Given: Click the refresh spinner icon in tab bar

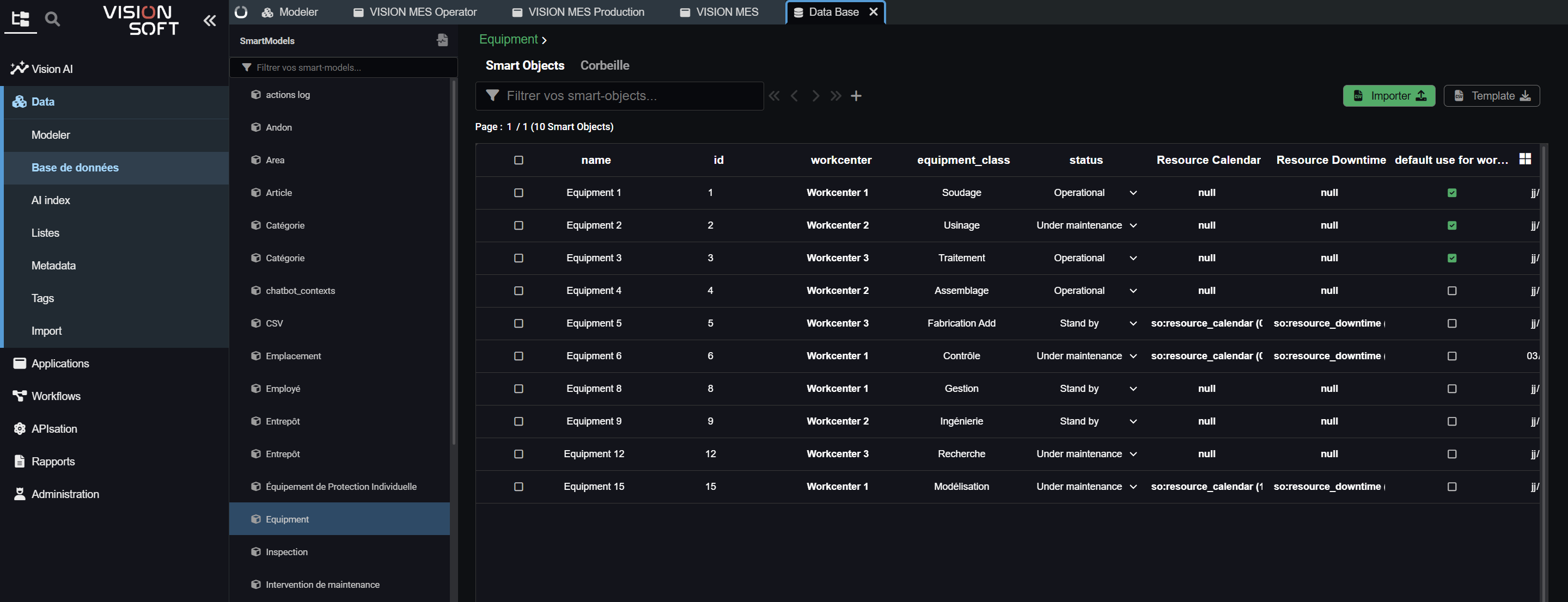Looking at the screenshot, I should tap(241, 12).
